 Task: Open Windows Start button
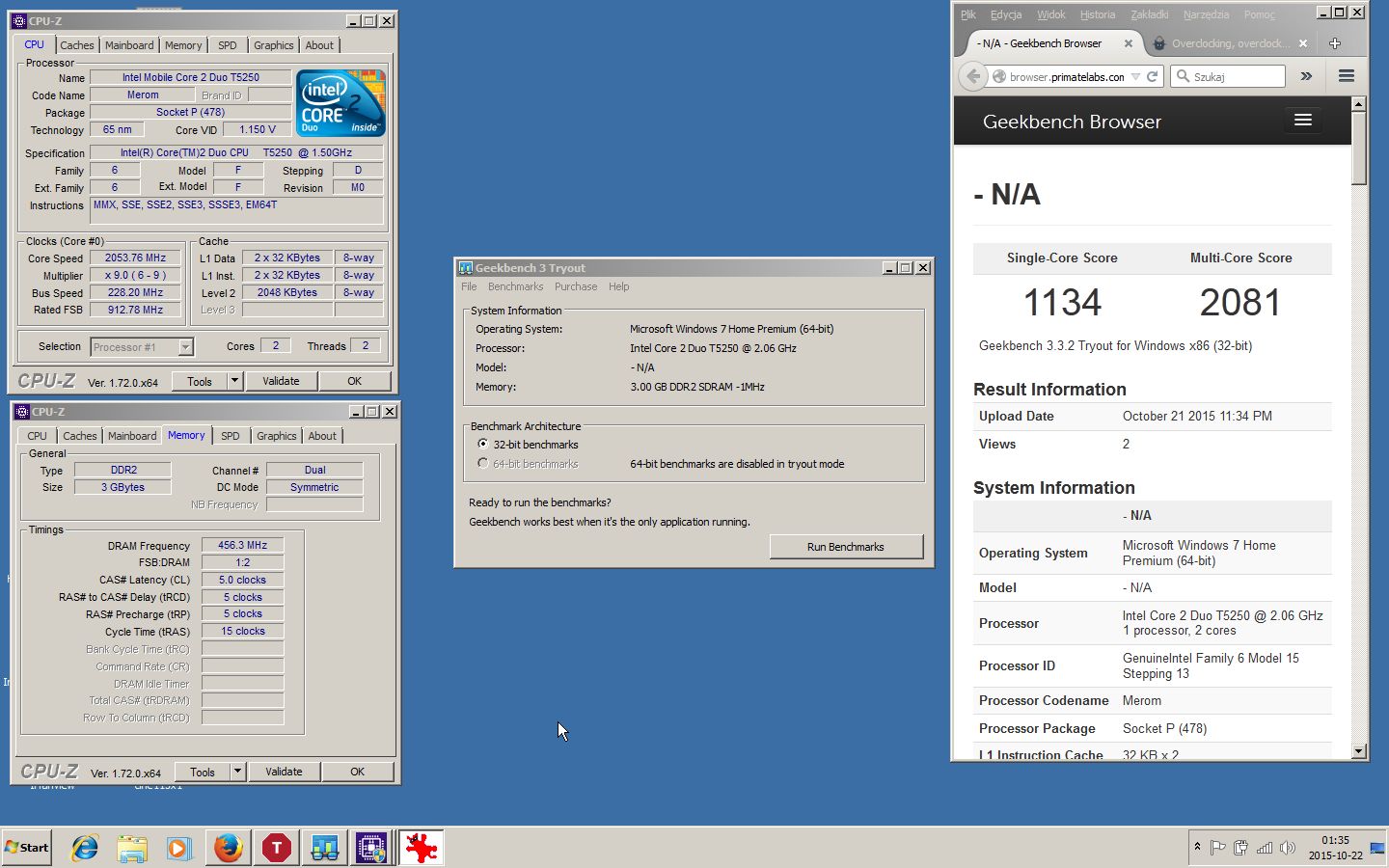click(x=26, y=848)
